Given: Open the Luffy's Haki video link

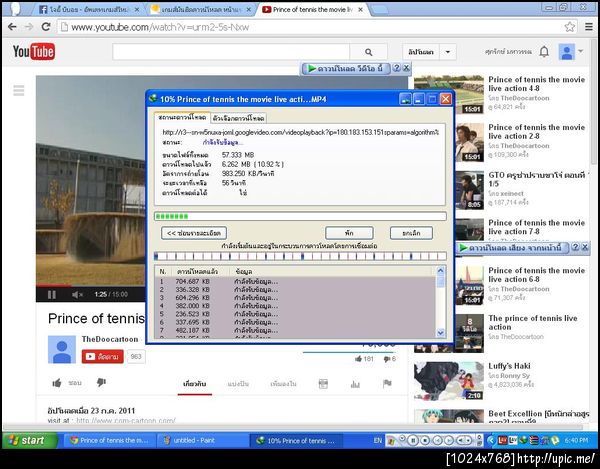Looking at the screenshot, I should [x=509, y=366].
